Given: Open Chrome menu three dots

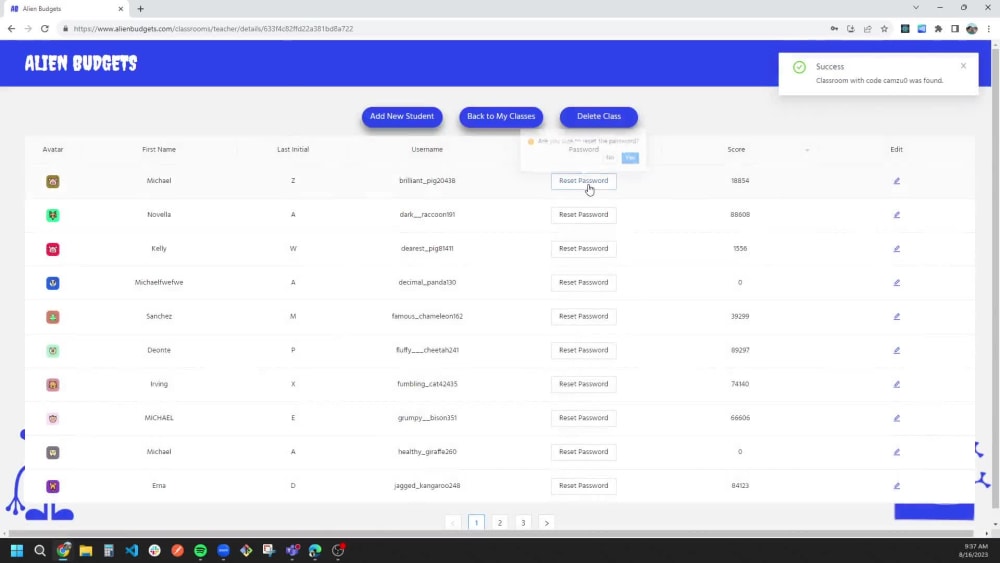Looking at the screenshot, I should (989, 29).
